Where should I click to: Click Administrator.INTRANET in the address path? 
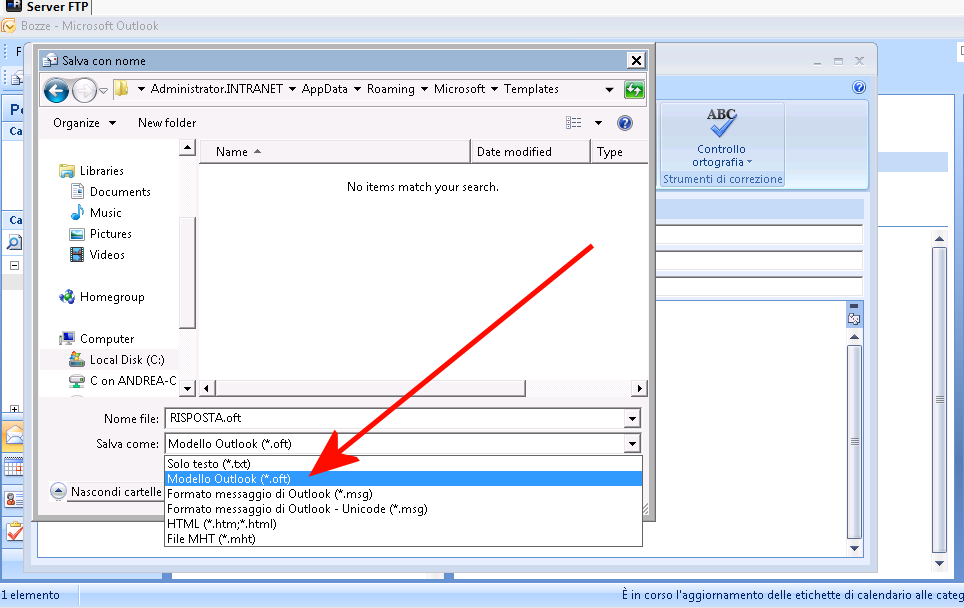pos(216,89)
